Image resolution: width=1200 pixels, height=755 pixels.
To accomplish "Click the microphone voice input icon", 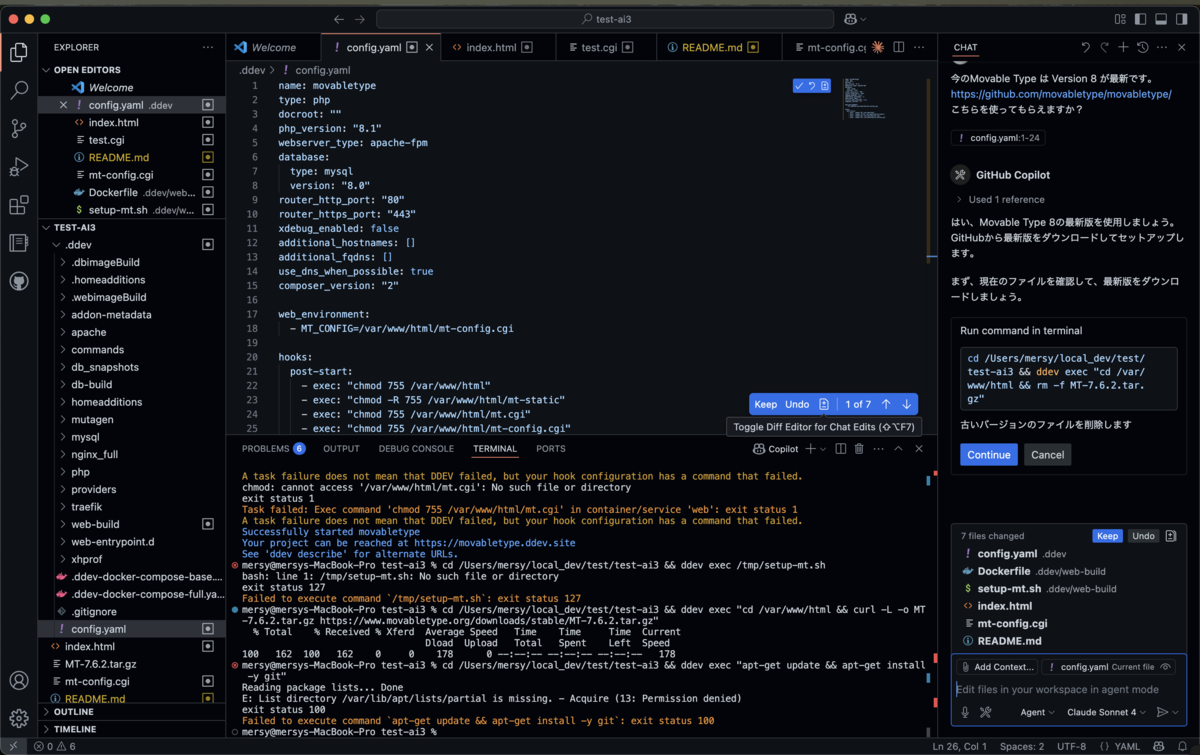I will tap(965, 712).
